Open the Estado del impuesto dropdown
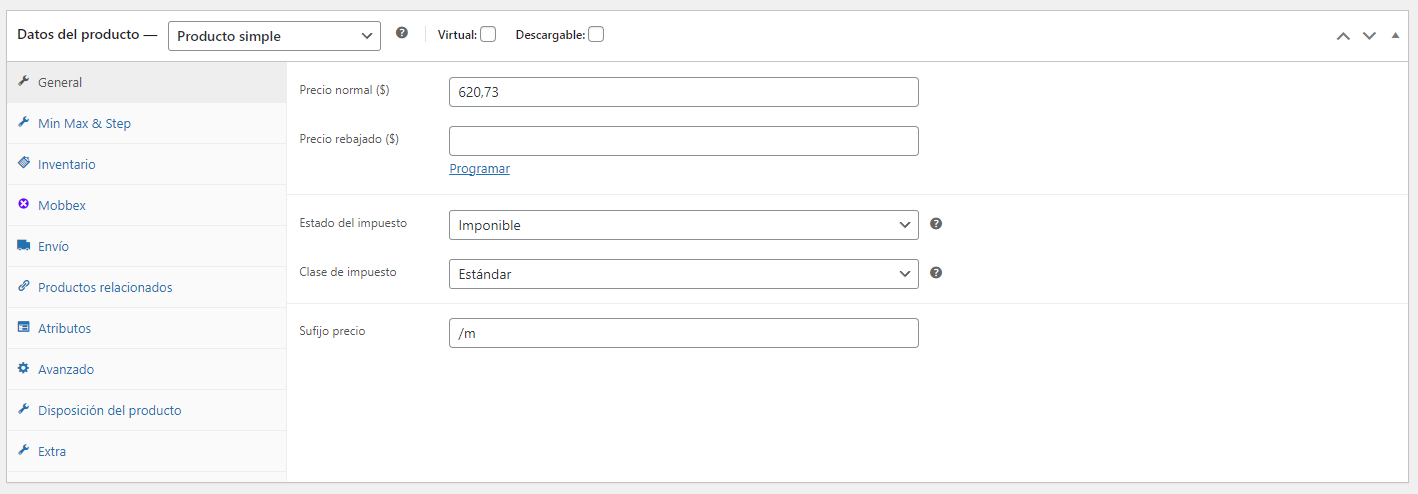This screenshot has width=1418, height=494. [x=684, y=225]
